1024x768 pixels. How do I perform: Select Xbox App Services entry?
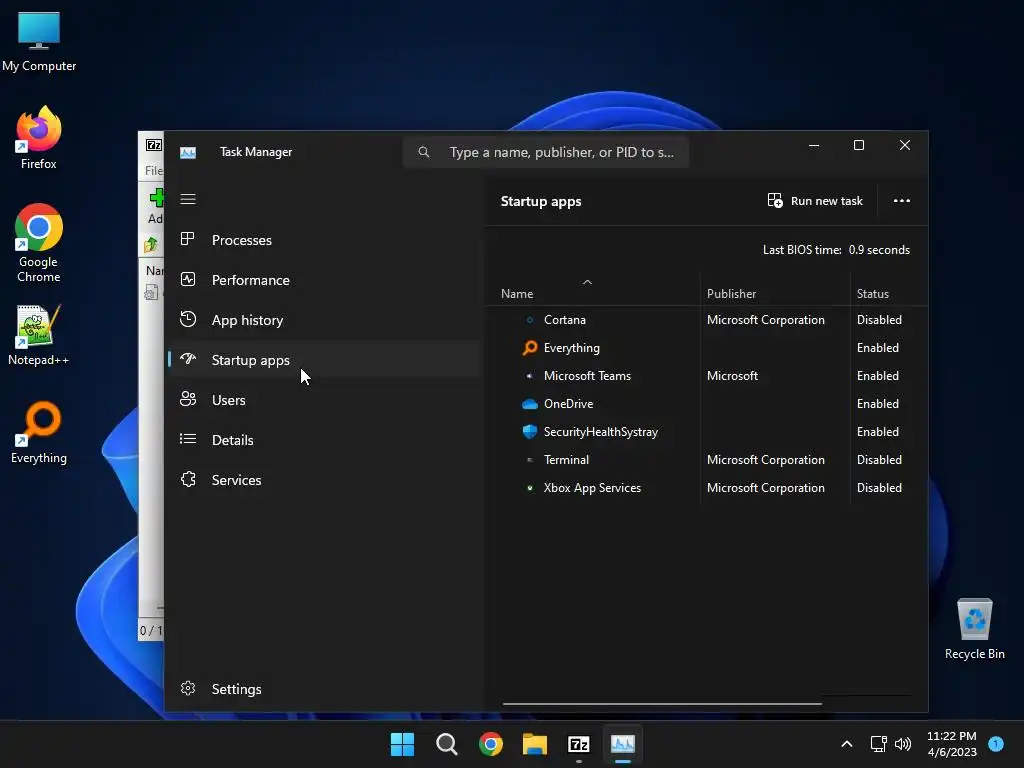706,488
